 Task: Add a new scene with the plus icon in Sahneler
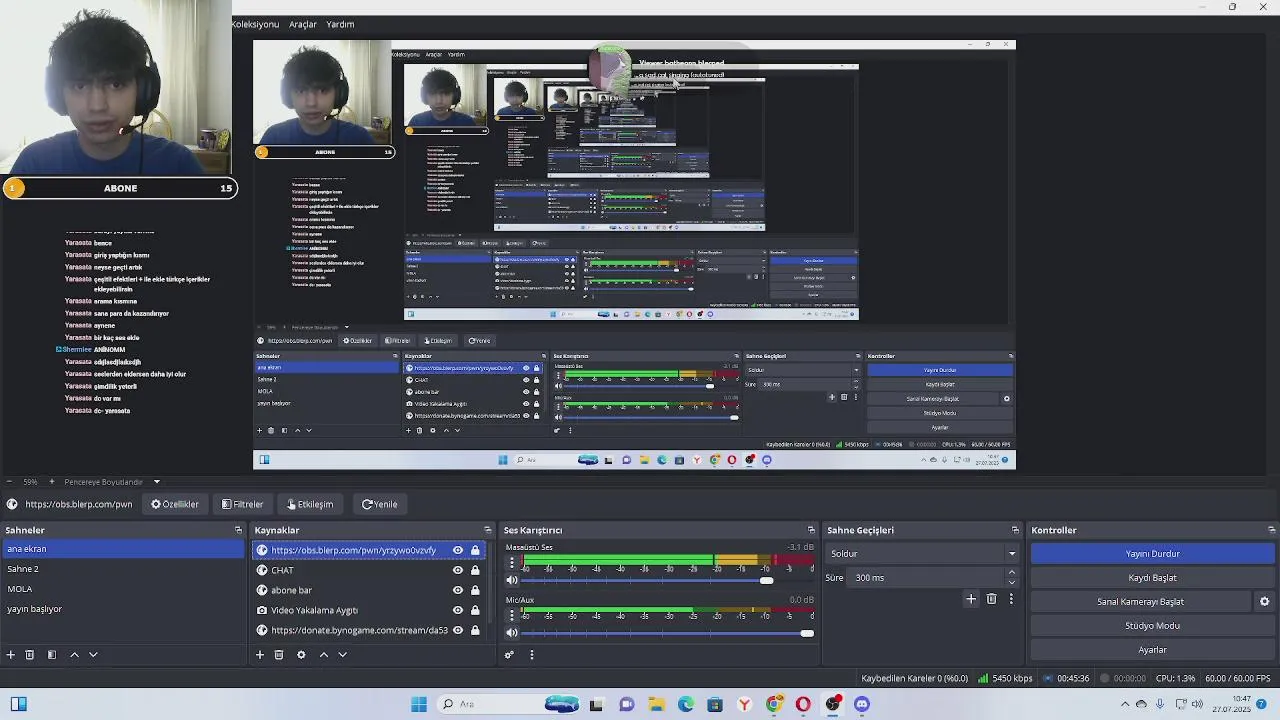tap(11, 655)
